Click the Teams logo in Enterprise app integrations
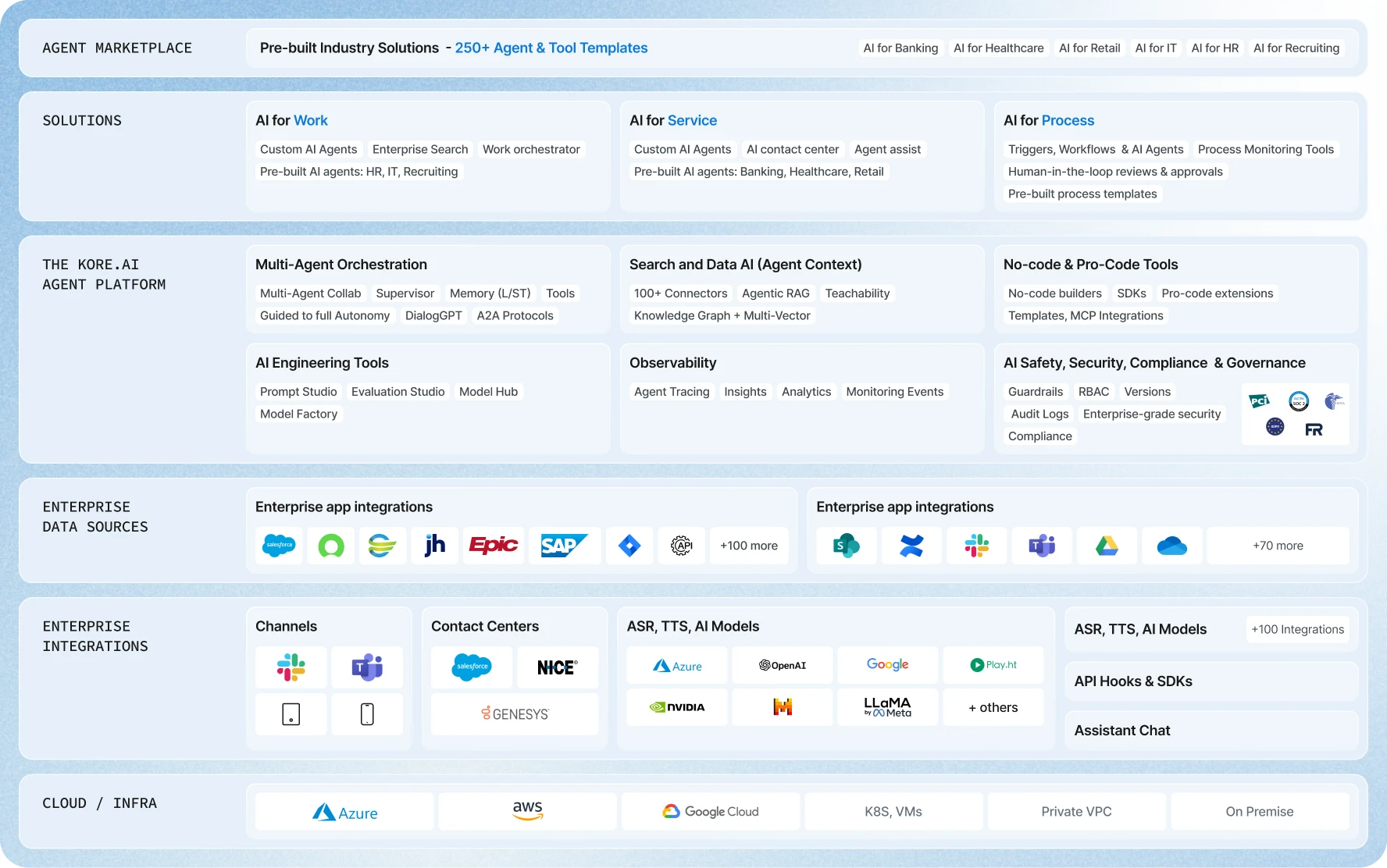The width and height of the screenshot is (1387, 868). pos(1042,545)
